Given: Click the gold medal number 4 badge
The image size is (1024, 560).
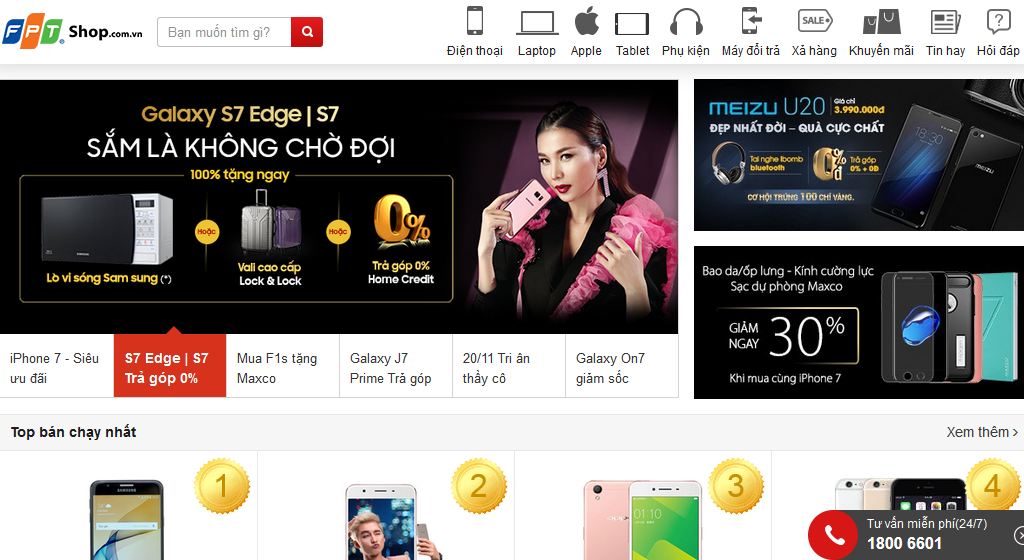Looking at the screenshot, I should (x=993, y=486).
